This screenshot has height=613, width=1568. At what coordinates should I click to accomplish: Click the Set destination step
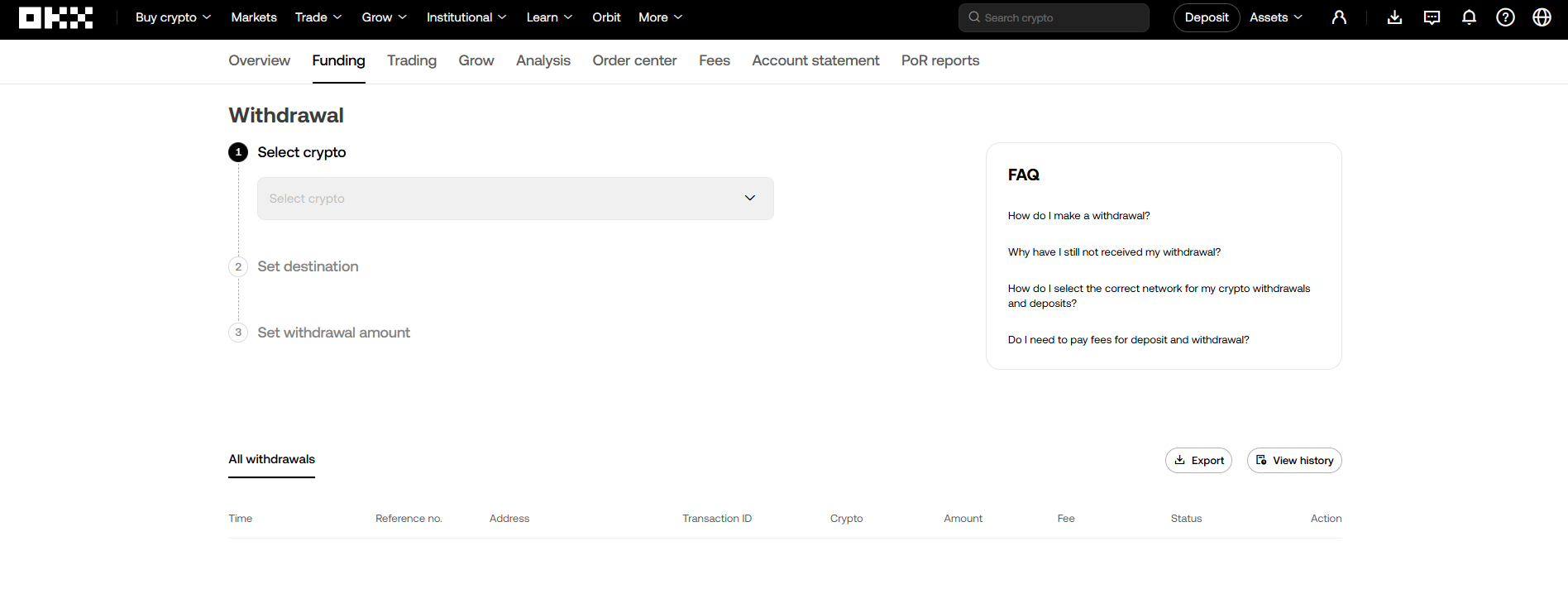[x=308, y=266]
